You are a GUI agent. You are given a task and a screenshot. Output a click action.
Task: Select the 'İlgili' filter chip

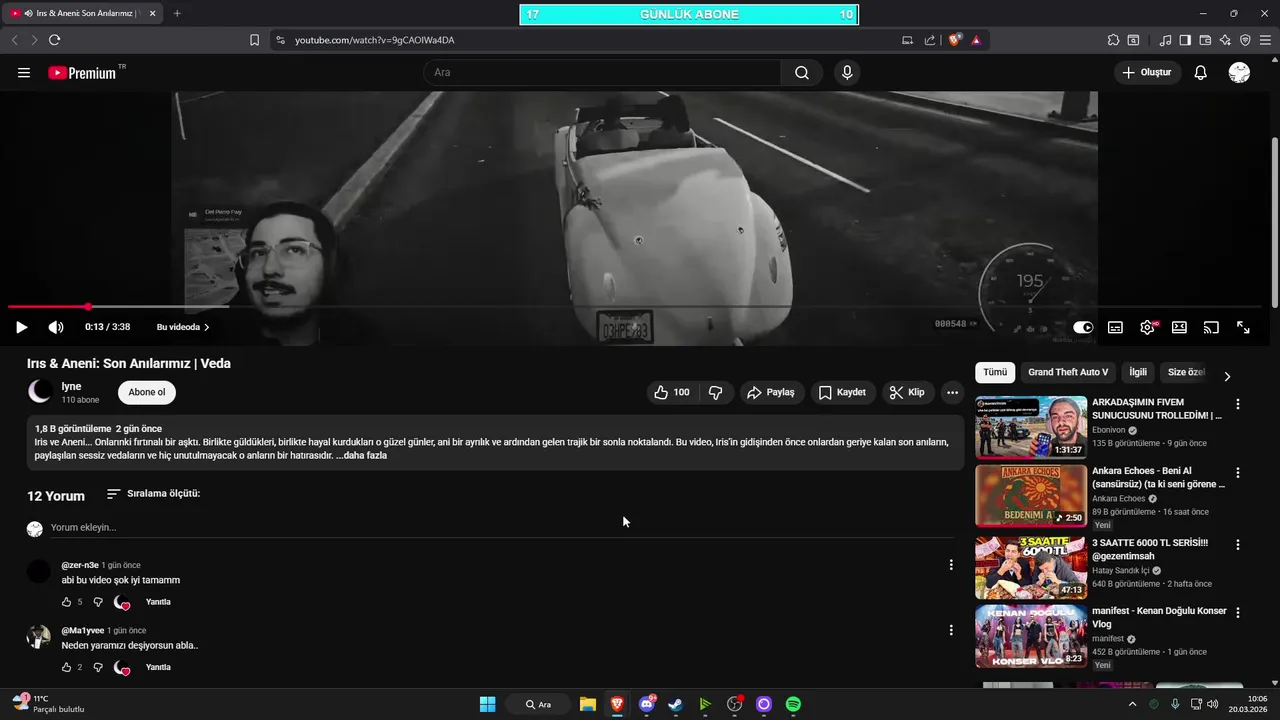pos(1138,372)
